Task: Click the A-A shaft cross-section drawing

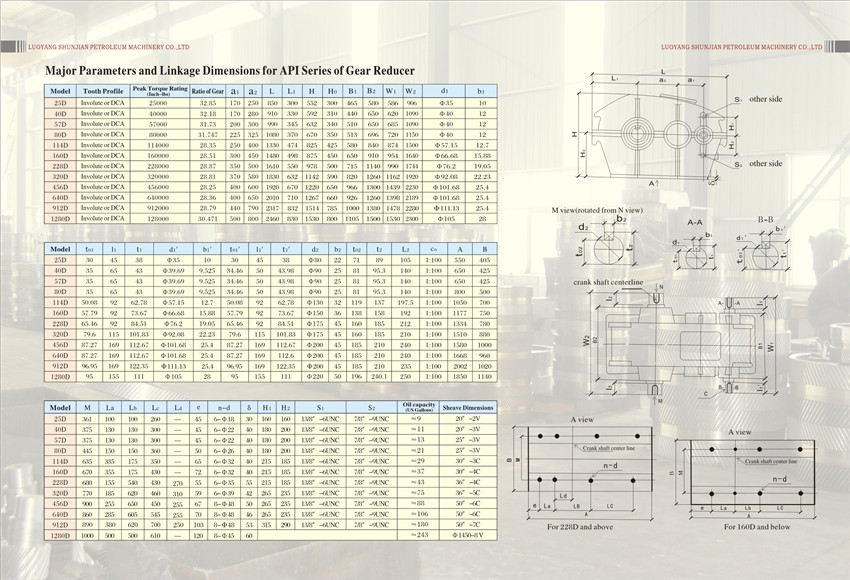Action: tap(694, 250)
